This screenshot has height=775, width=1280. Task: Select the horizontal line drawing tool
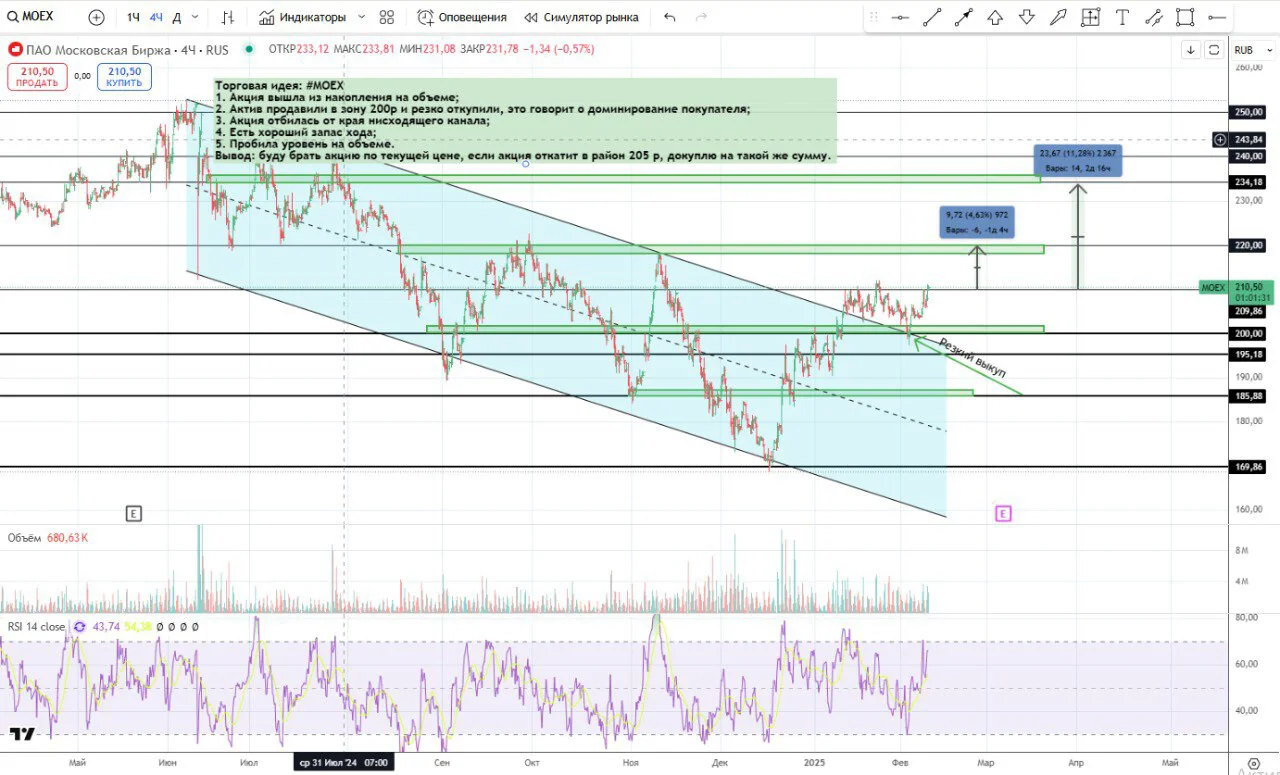point(900,17)
